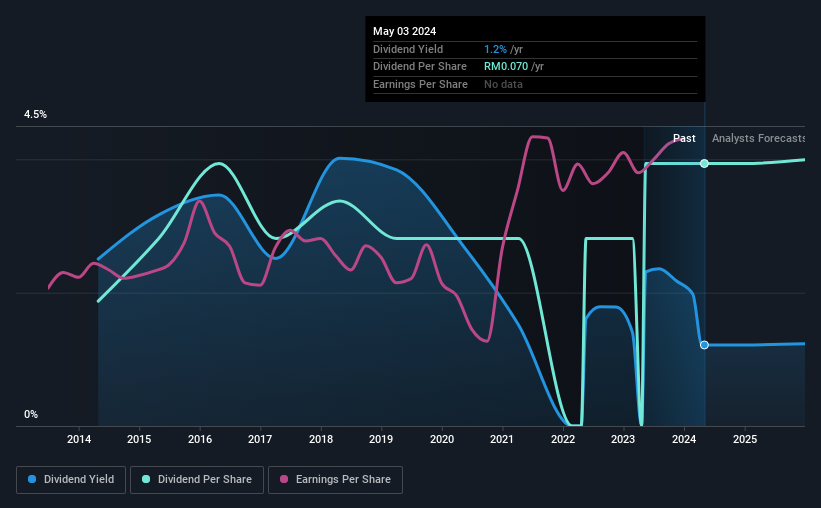Click the Past section label
Screen dimensions: 821x508
pyautogui.click(x=684, y=138)
